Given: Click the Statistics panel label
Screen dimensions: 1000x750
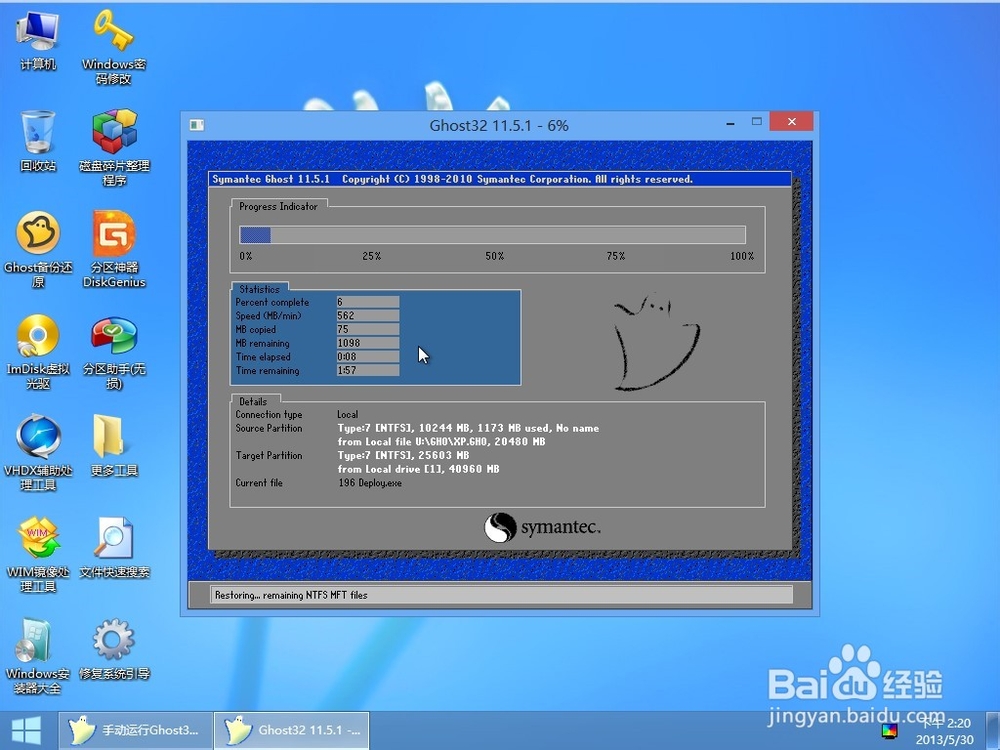Looking at the screenshot, I should pyautogui.click(x=259, y=289).
